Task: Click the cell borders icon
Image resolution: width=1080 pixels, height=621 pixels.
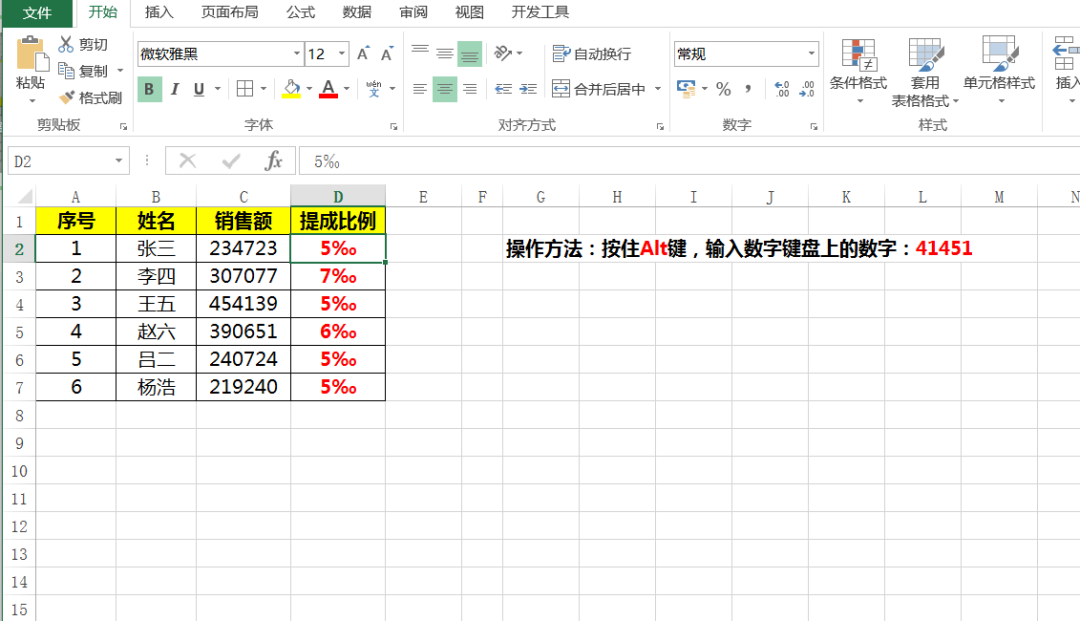Action: click(245, 89)
